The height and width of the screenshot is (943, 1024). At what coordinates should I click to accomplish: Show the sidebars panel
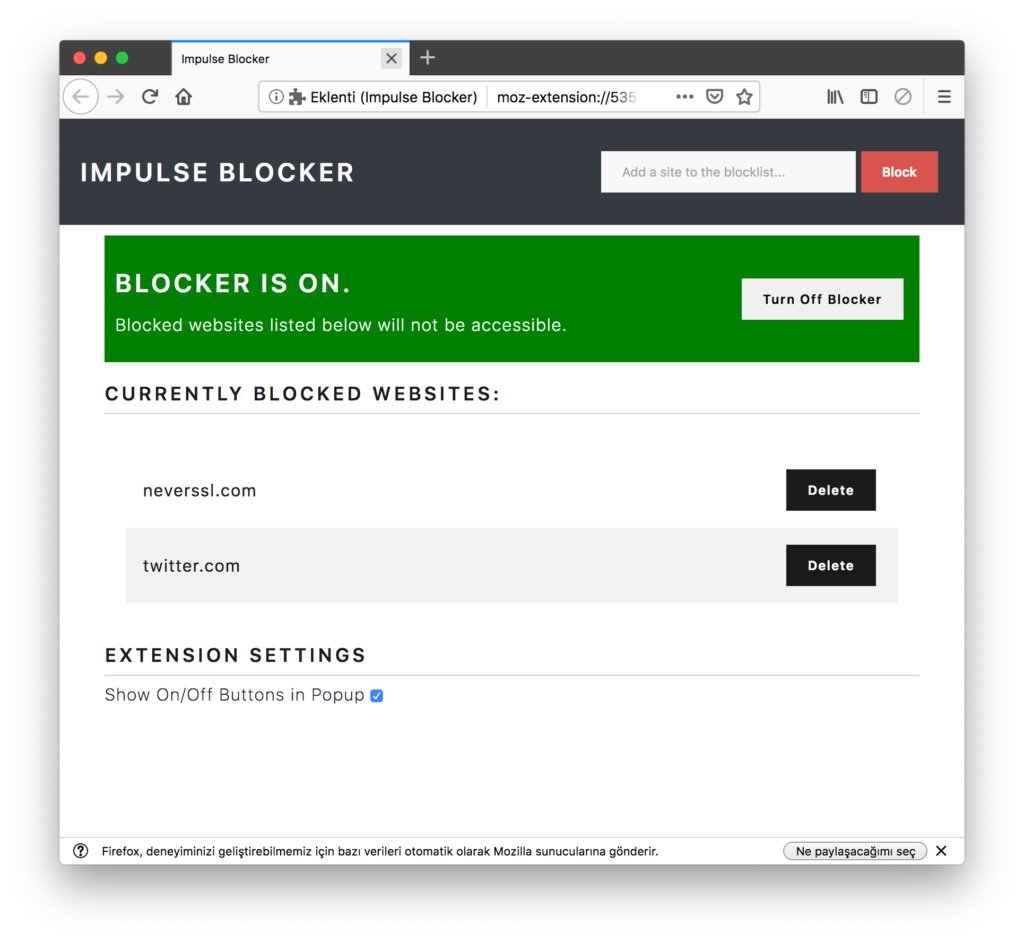[x=869, y=97]
